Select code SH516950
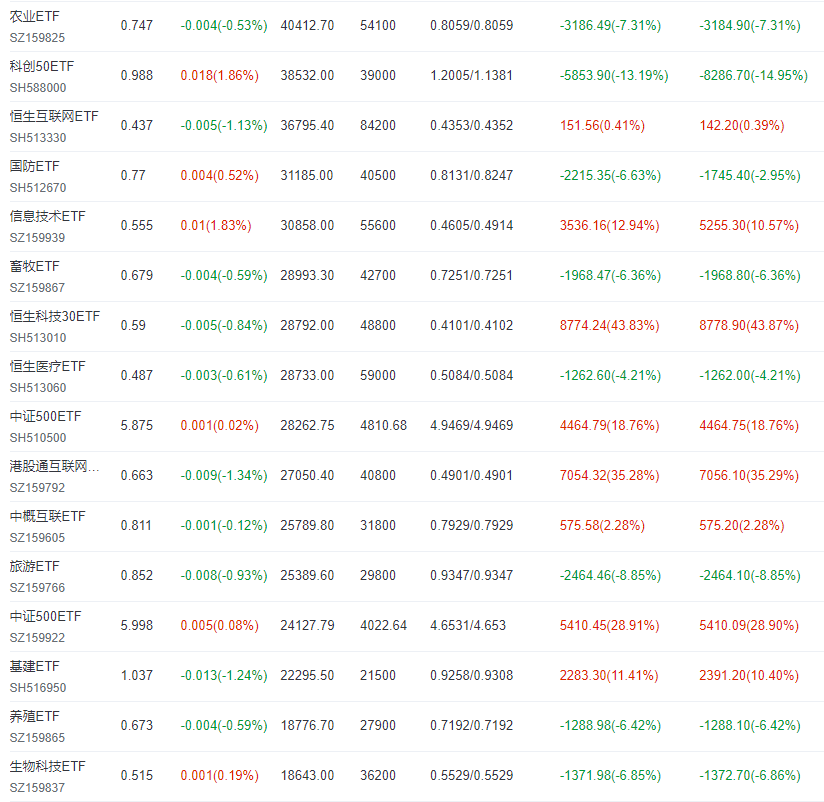This screenshot has width=824, height=802. (38, 687)
